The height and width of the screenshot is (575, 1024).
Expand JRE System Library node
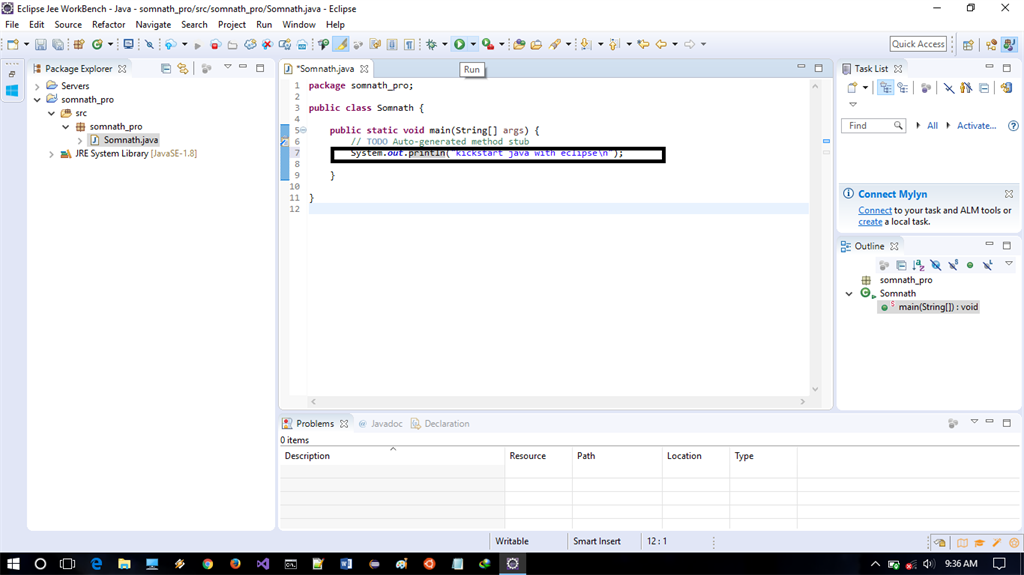click(x=52, y=154)
